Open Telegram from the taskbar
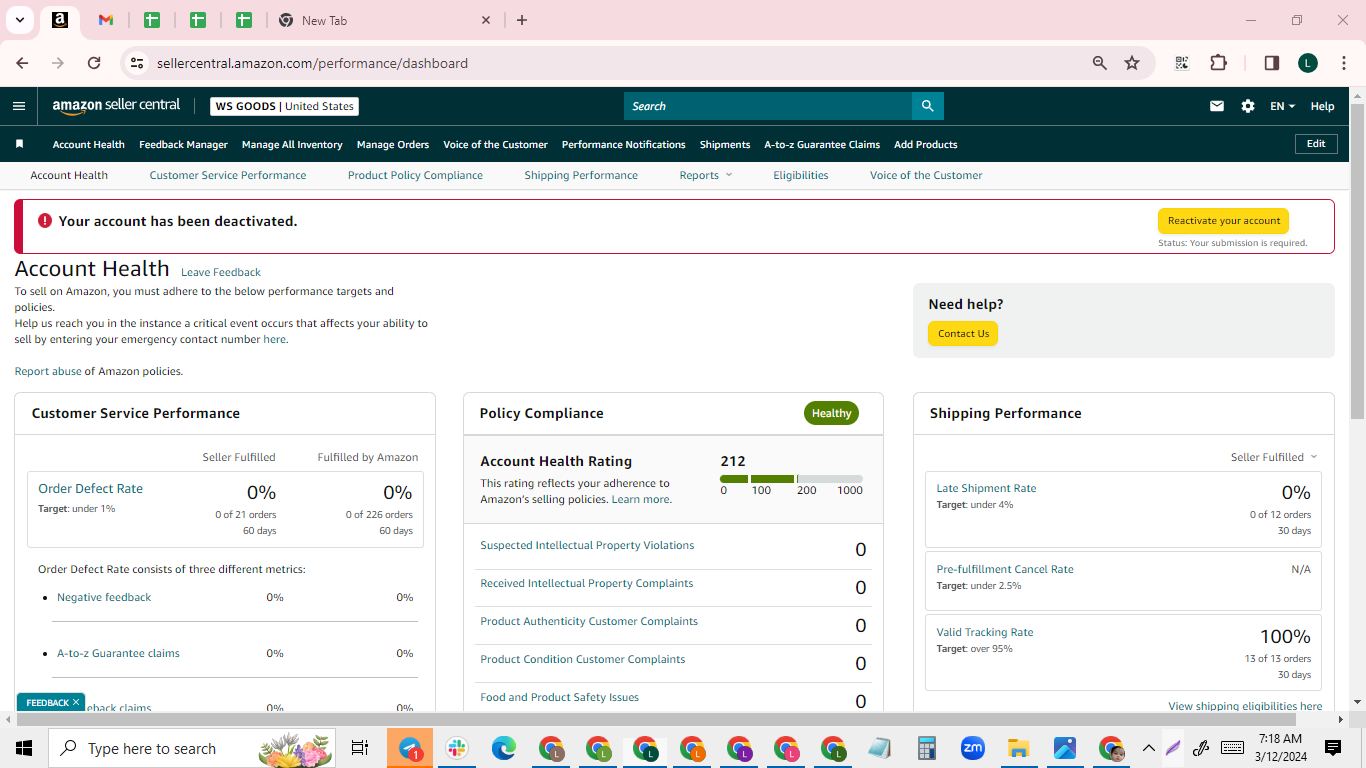Screen dimensions: 1366x768 click(x=410, y=748)
